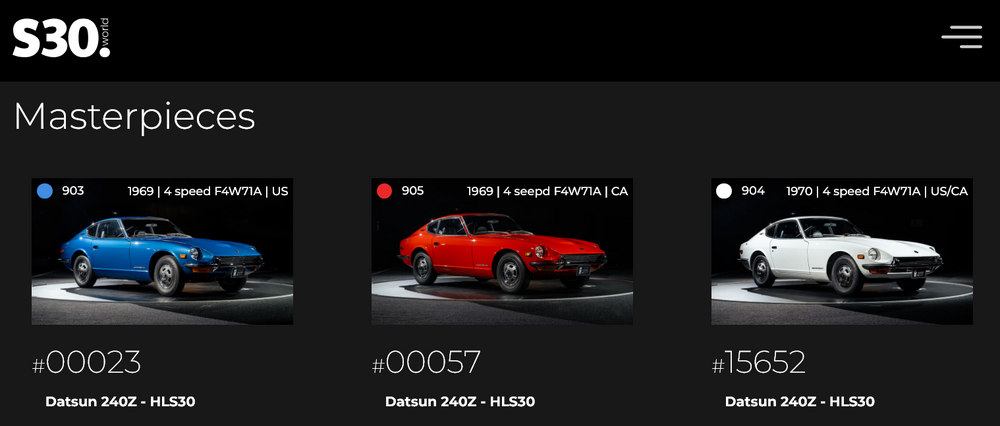This screenshot has height=426, width=1000.
Task: Open the blue Datsun 240Z photo
Action: [162, 251]
